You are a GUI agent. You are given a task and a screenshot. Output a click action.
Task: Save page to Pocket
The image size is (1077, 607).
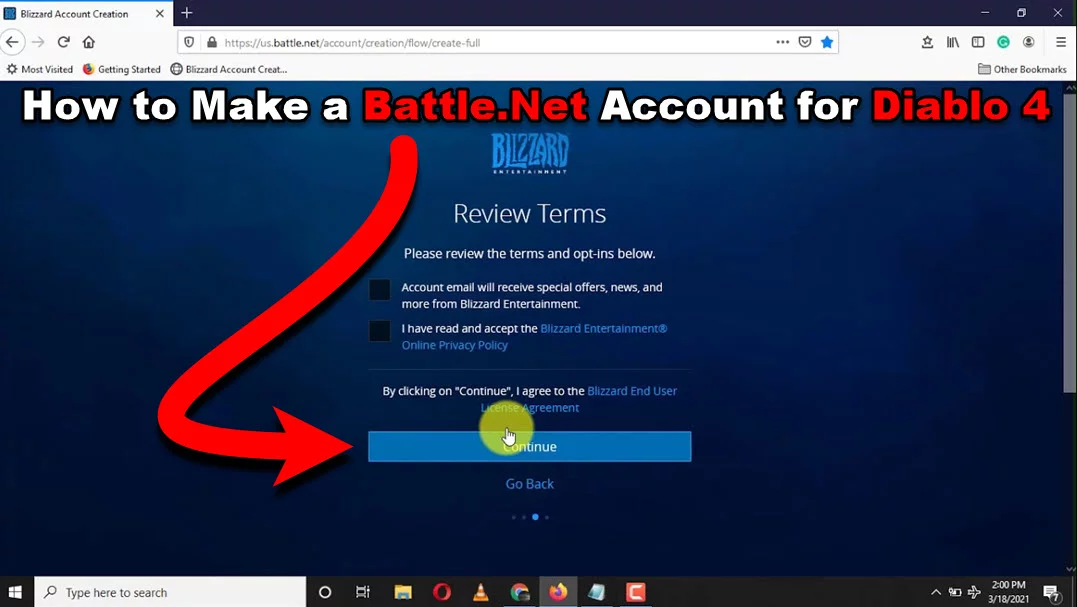coord(805,43)
